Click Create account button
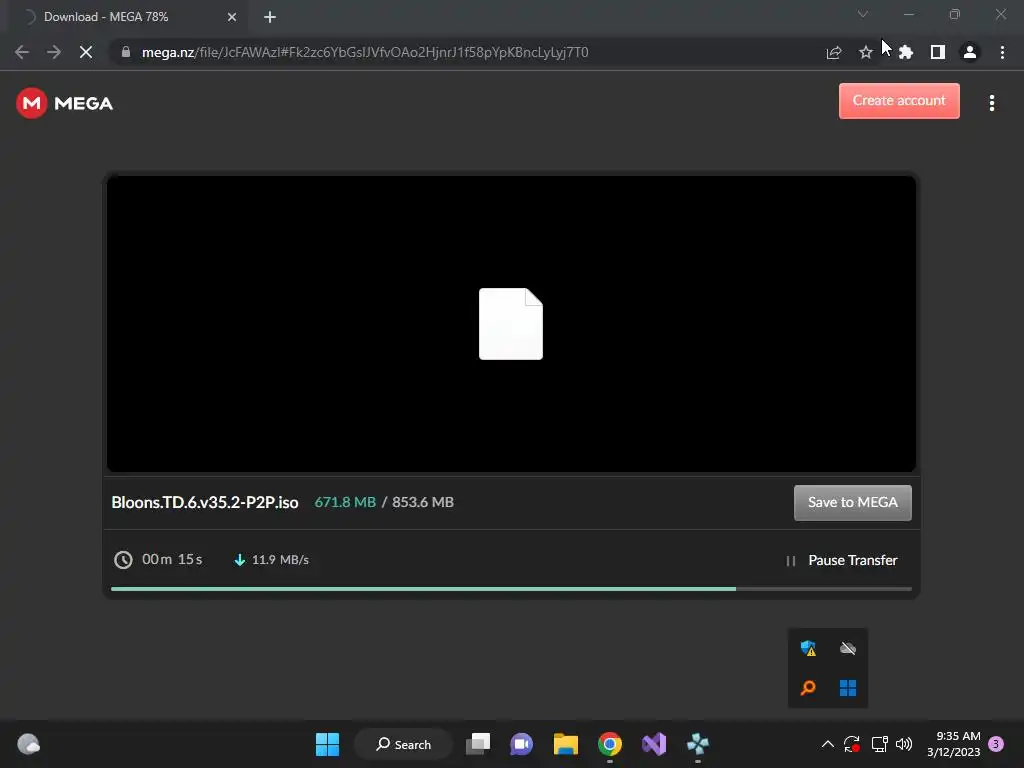Image resolution: width=1024 pixels, height=768 pixels. pyautogui.click(x=899, y=101)
